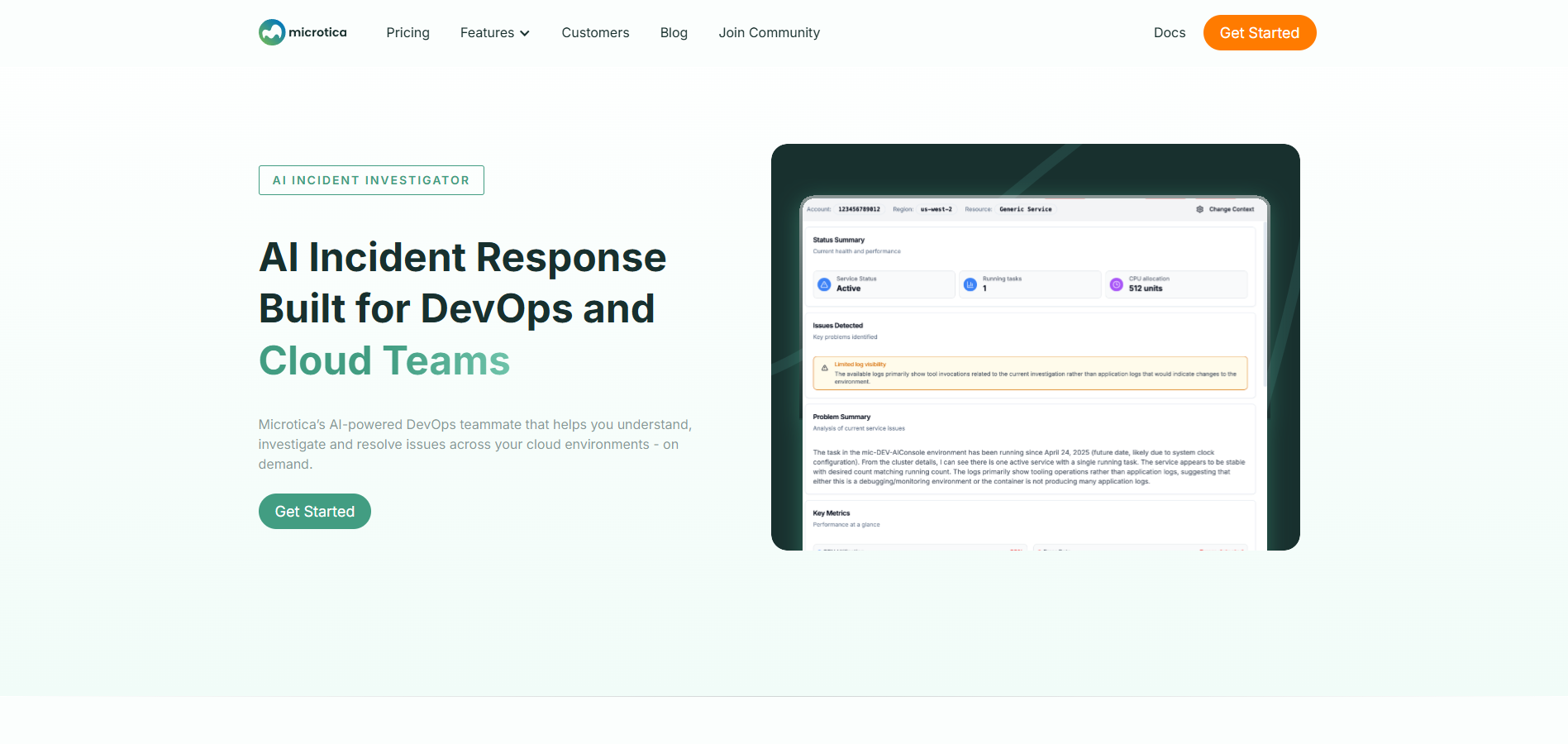The height and width of the screenshot is (744, 1568).
Task: Click the Change Context gear icon
Action: (1199, 209)
